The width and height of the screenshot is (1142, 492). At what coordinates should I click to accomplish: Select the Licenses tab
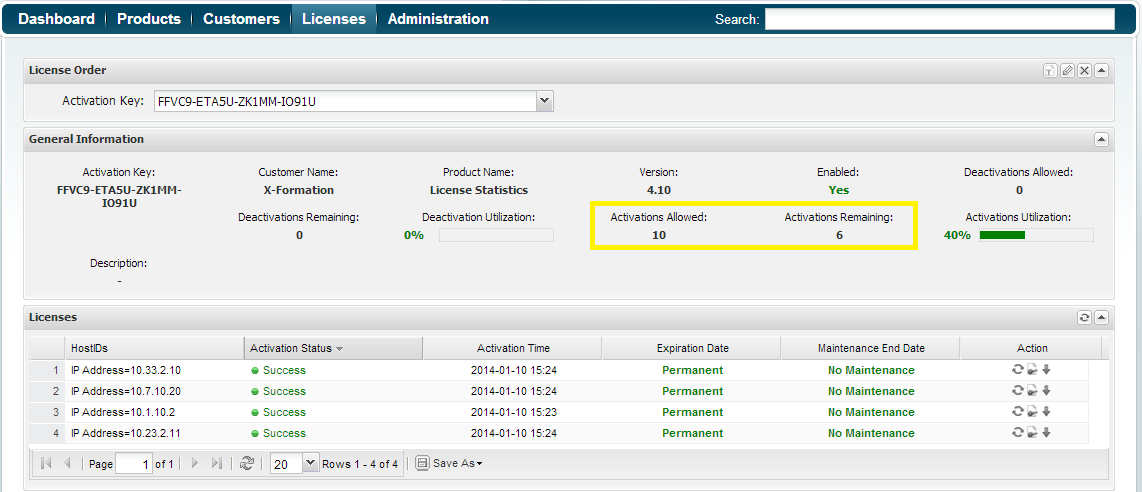[x=334, y=19]
